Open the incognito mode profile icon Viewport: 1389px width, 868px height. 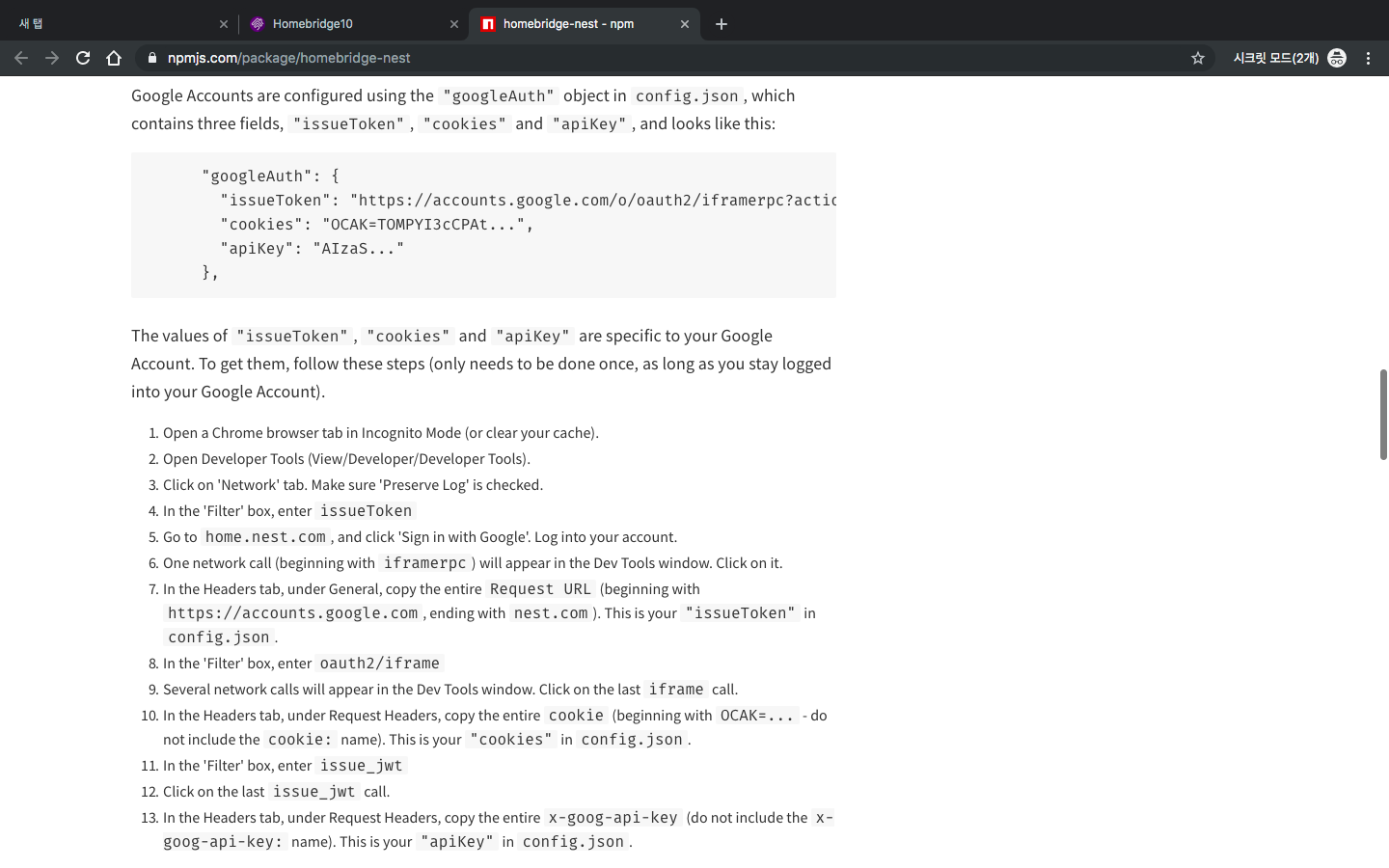pos(1337,58)
